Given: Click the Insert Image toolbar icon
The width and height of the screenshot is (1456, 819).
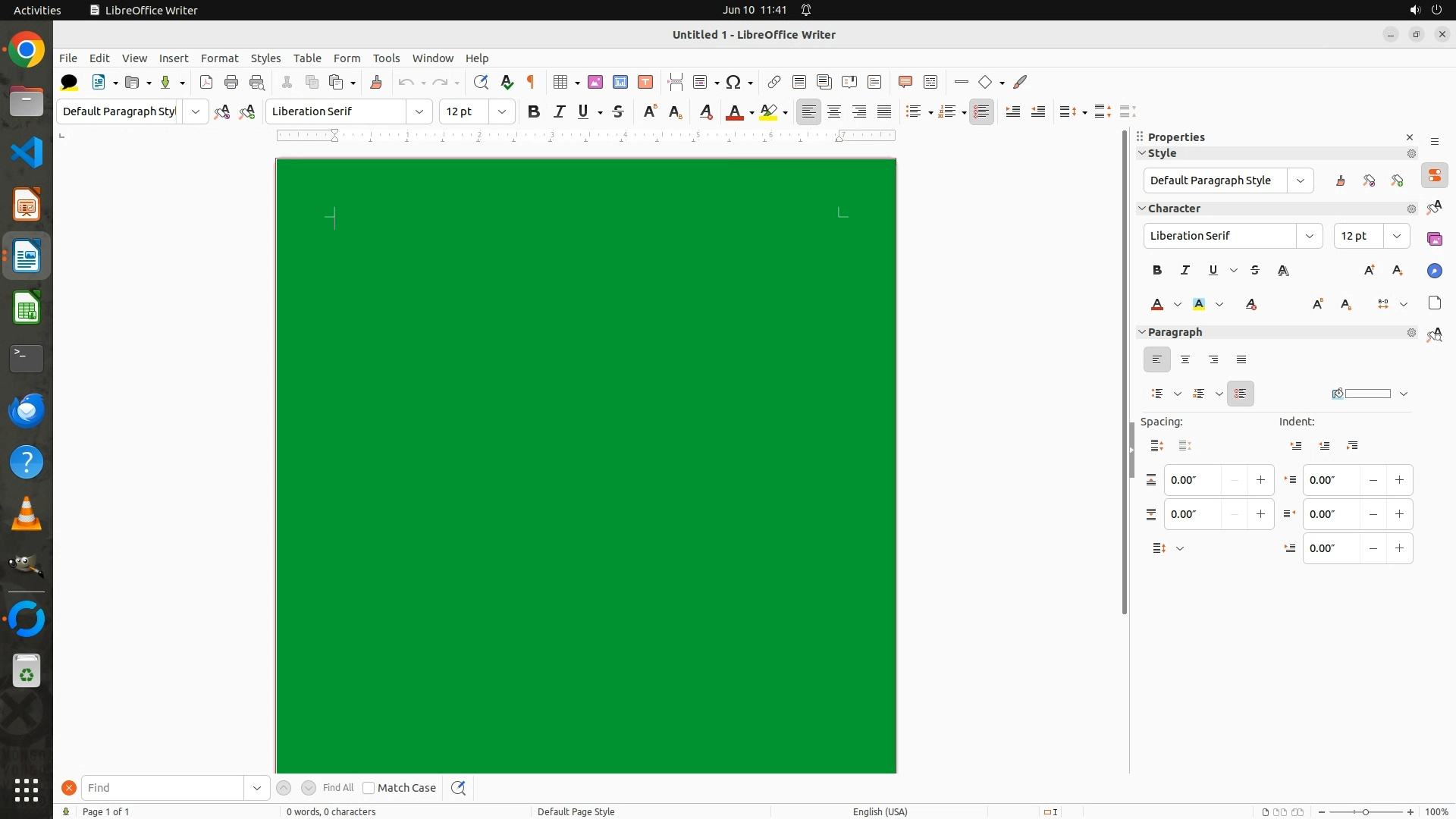Looking at the screenshot, I should (x=595, y=82).
